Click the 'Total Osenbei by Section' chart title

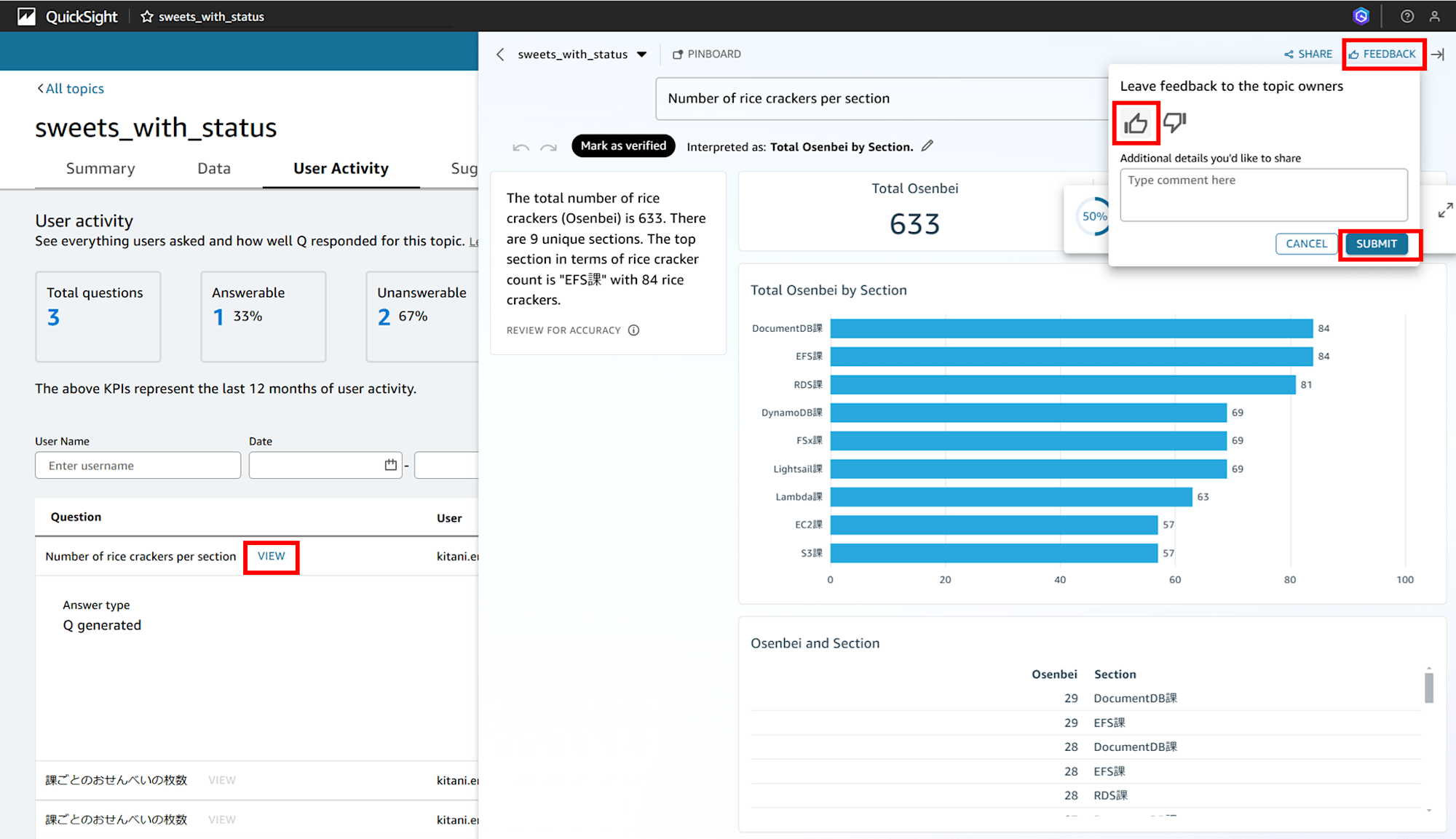click(x=828, y=290)
